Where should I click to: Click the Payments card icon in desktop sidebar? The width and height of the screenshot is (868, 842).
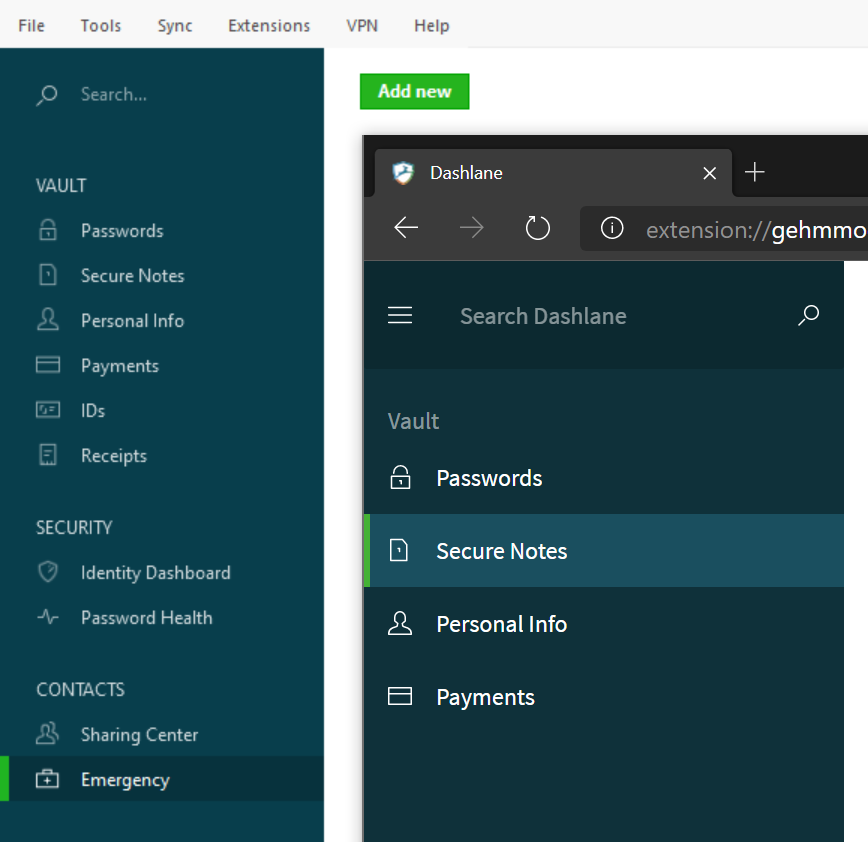[x=47, y=365]
